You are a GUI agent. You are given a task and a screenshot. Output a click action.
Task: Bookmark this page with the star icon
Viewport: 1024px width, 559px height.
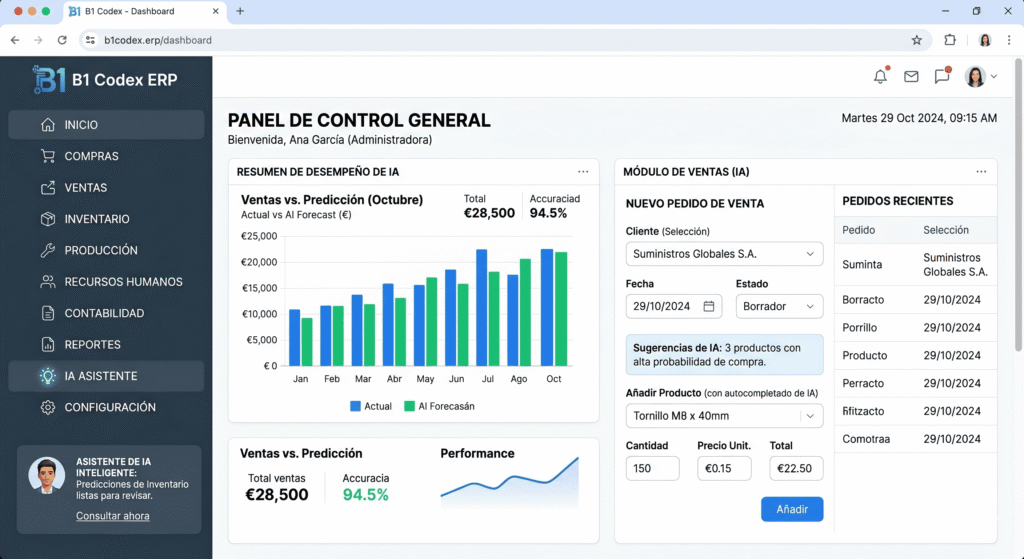click(x=917, y=40)
